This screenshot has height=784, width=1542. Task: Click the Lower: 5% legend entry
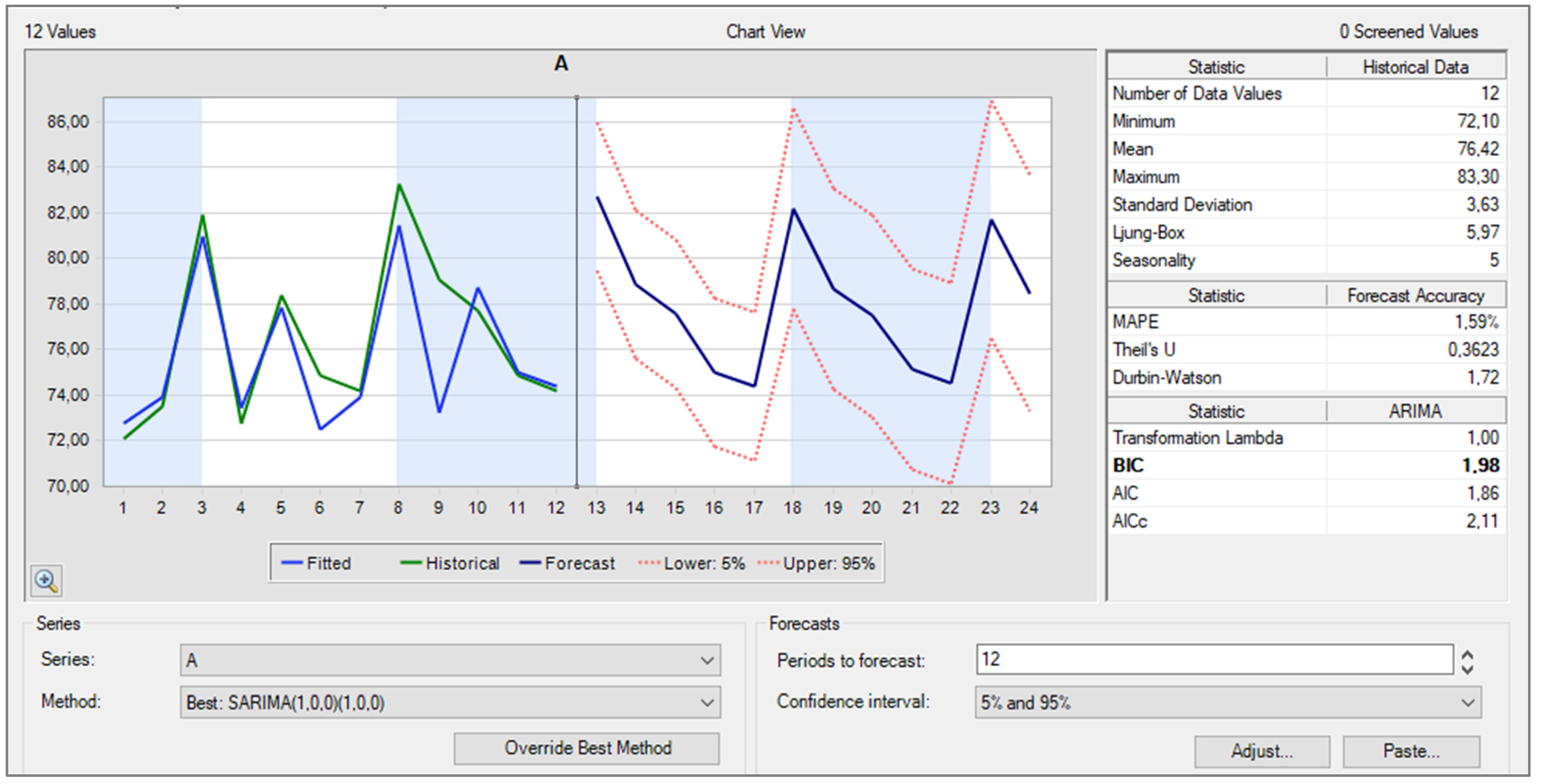point(692,563)
